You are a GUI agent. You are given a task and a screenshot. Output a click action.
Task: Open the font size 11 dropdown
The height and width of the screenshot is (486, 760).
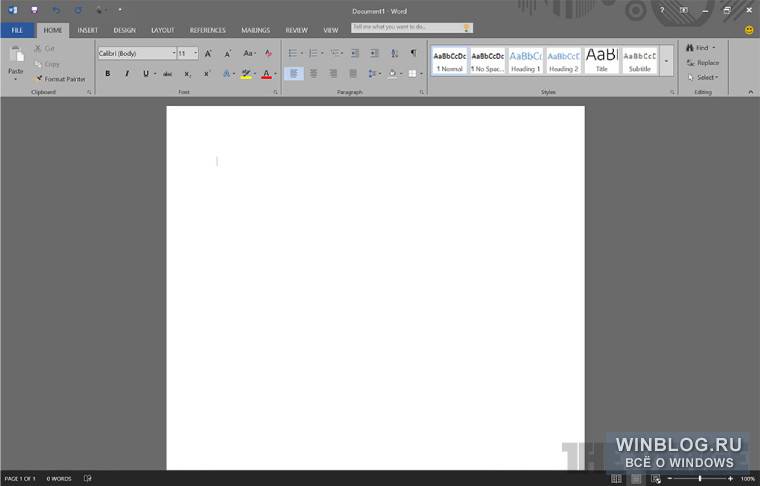pos(196,53)
